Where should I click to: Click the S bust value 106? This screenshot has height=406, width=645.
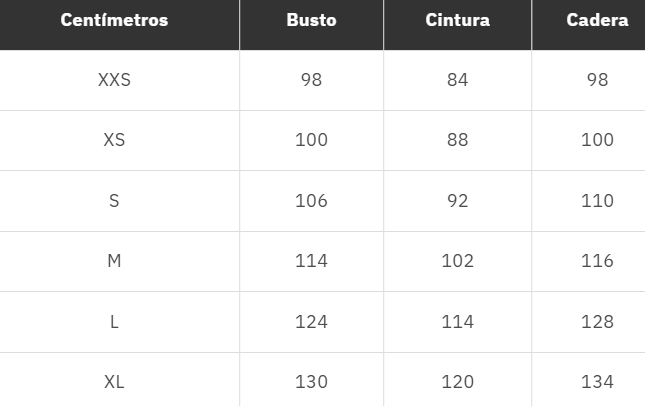(x=311, y=201)
